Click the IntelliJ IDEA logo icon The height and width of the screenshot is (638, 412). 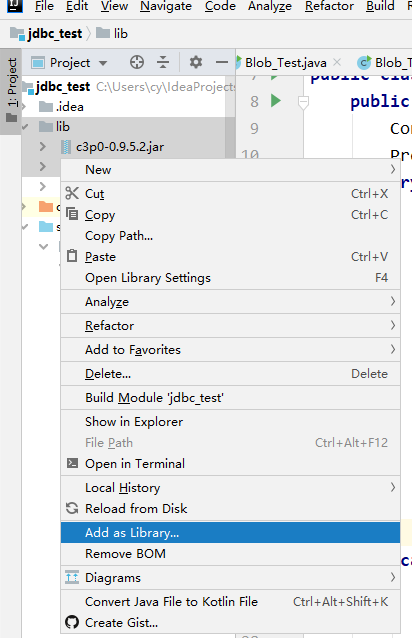[x=15, y=5]
